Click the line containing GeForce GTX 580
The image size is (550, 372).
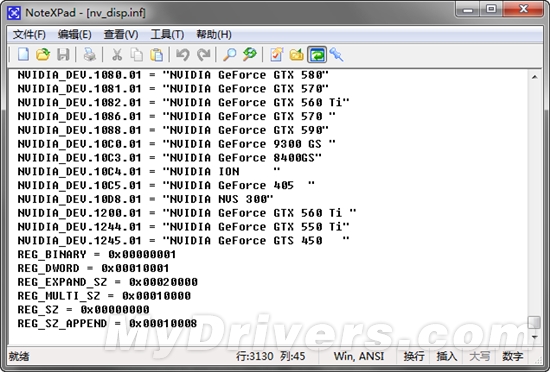pos(173,75)
